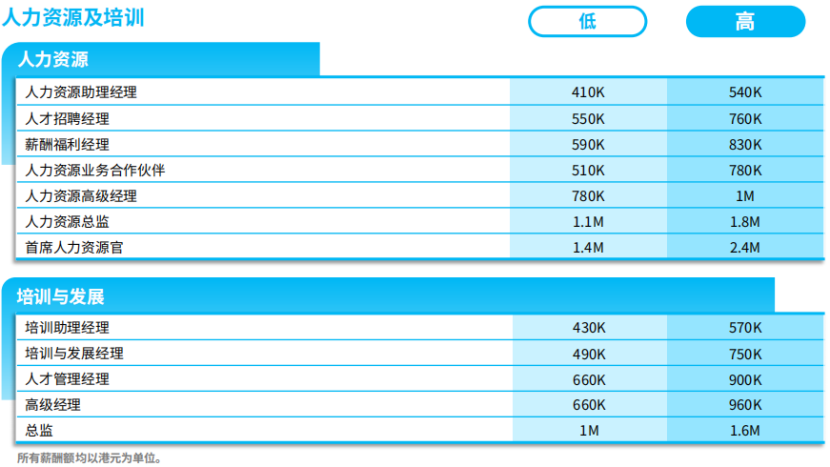Select the 人力资源助理经理 row label

(x=81, y=92)
